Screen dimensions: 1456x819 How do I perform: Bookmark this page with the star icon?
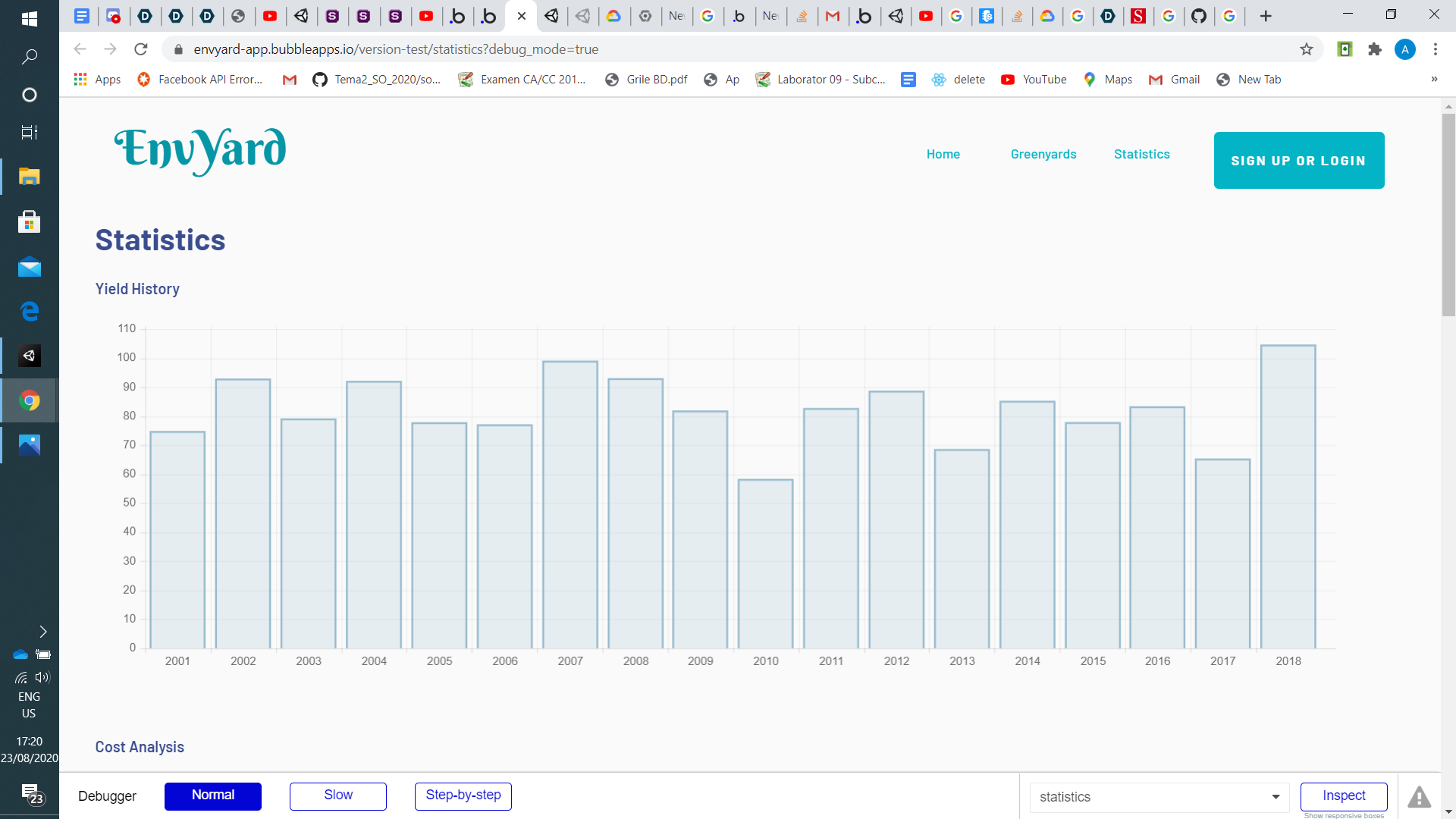[1306, 49]
